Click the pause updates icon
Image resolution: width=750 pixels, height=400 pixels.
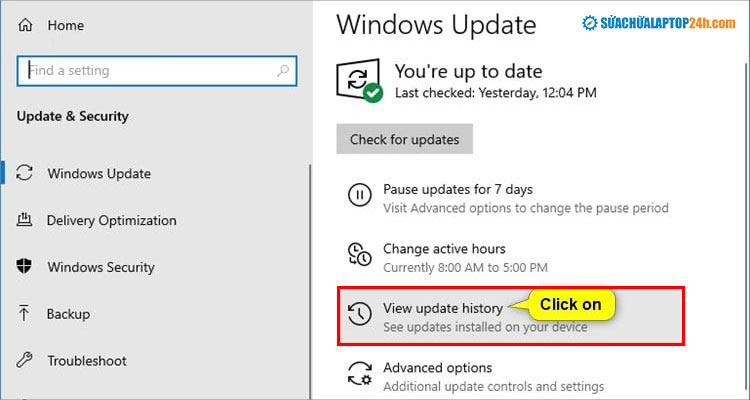(x=359, y=197)
